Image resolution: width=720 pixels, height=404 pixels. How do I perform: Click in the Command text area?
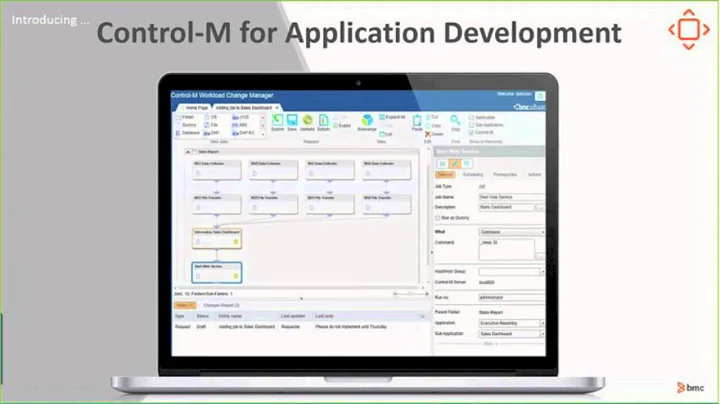[x=506, y=249]
